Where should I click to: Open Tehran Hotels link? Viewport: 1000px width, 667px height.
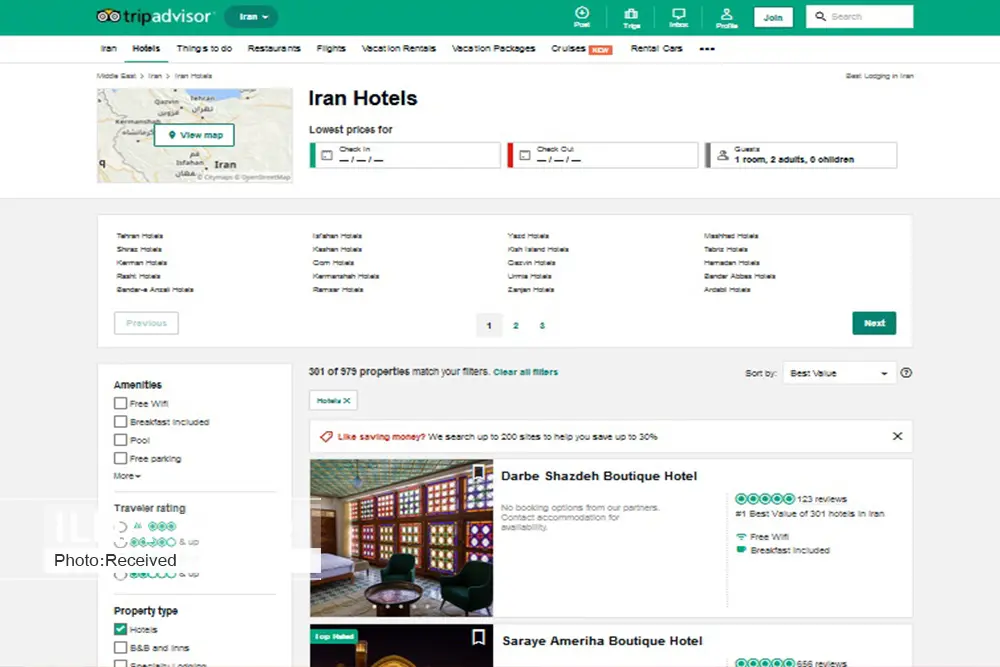[140, 236]
